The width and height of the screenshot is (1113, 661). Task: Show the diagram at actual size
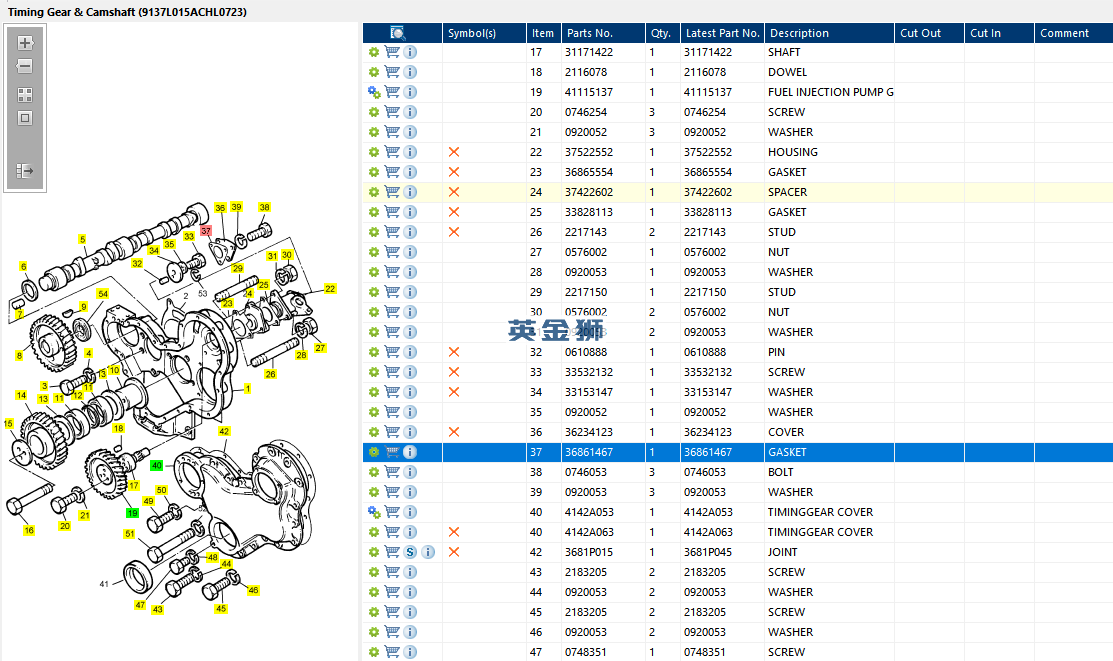click(x=25, y=118)
